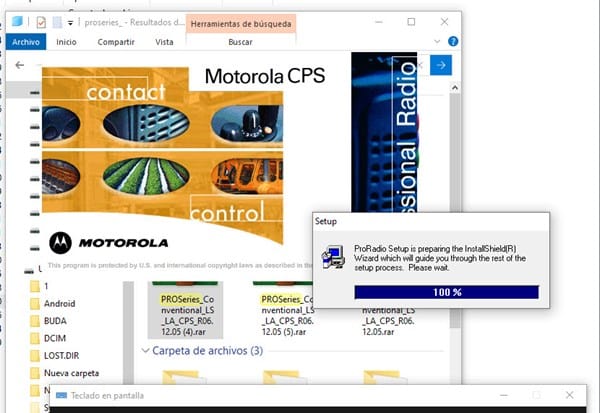Viewport: 600px width, 413px height.
Task: Open the Buscar ribbon tab
Action: (x=240, y=42)
